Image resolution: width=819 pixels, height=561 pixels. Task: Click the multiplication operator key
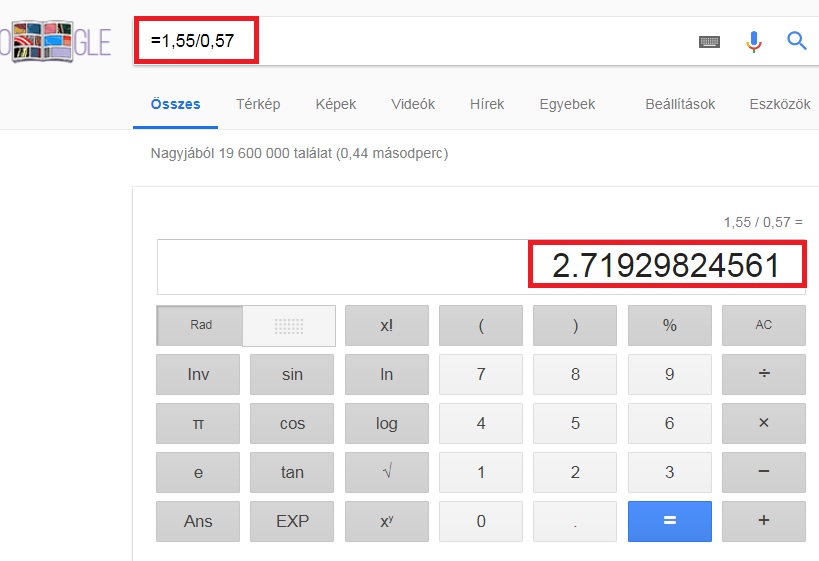click(x=764, y=423)
